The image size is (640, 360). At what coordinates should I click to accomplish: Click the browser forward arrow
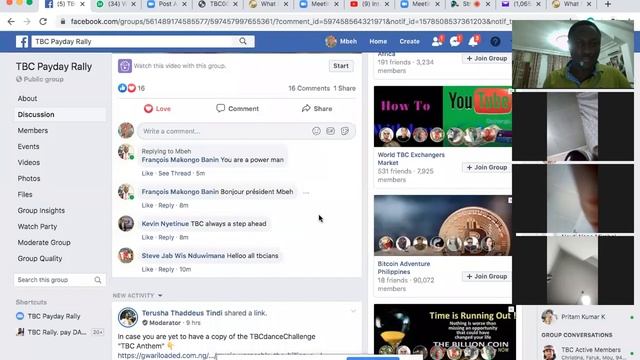(27, 21)
